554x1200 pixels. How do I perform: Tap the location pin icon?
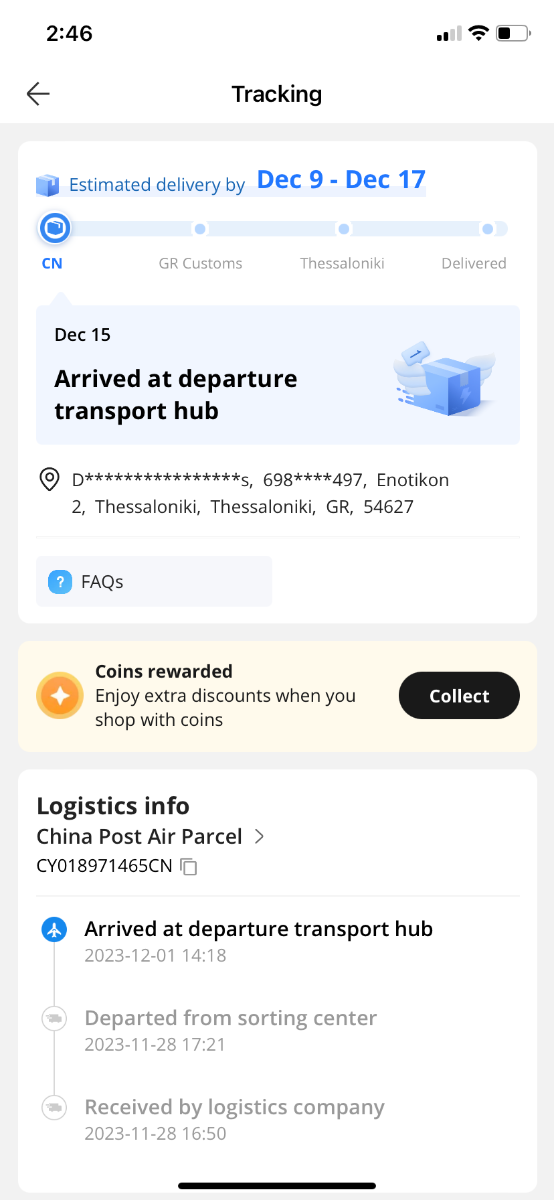click(49, 480)
